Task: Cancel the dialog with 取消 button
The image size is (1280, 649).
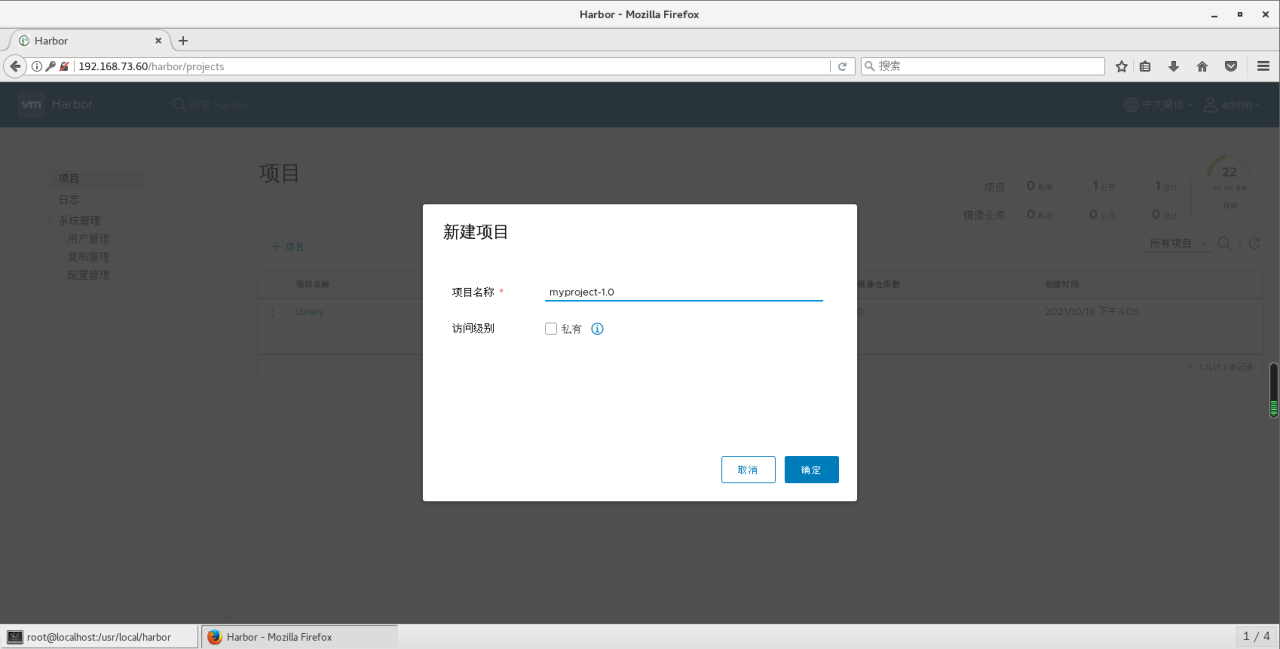Action: pos(748,469)
